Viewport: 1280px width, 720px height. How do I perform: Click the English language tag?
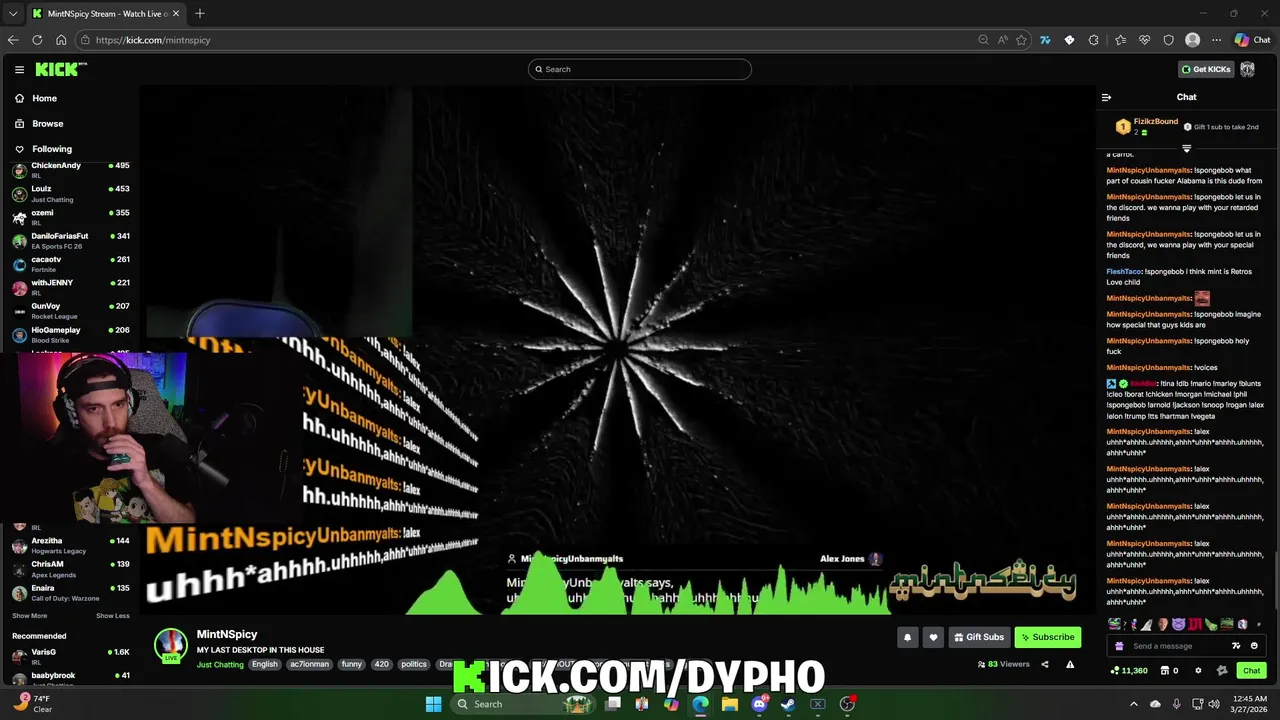(265, 664)
